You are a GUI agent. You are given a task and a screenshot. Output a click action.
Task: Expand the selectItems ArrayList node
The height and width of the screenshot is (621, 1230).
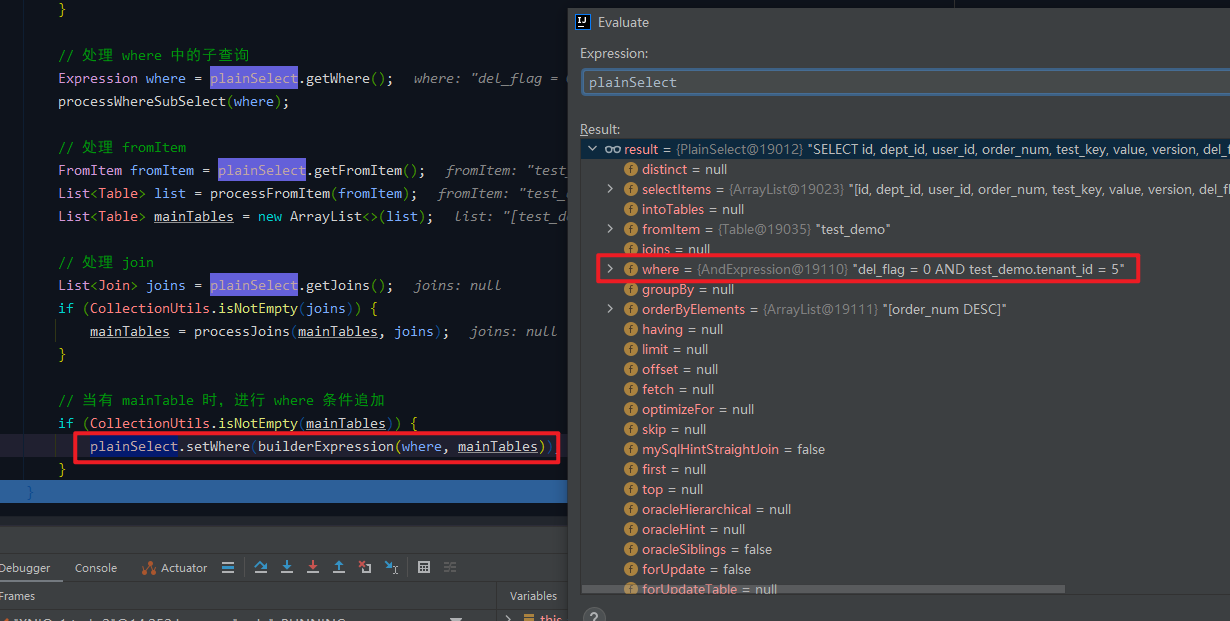[x=610, y=189]
